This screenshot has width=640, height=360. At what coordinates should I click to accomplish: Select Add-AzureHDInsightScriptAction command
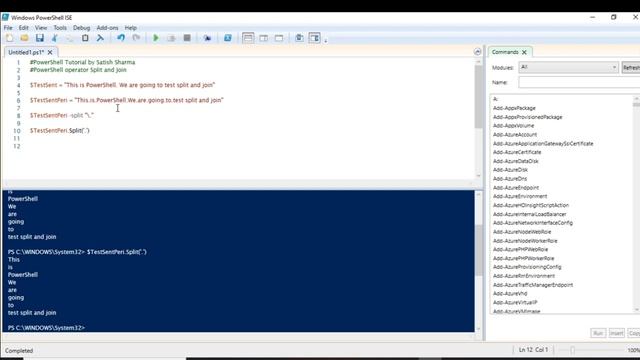[531, 205]
